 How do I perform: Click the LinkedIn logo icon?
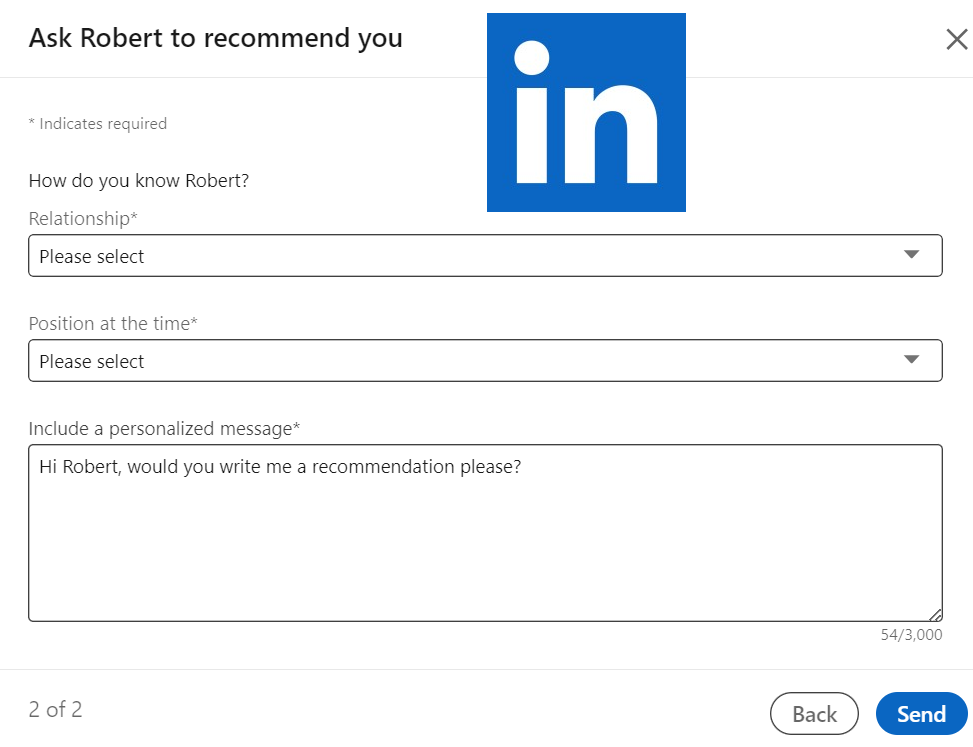pos(586,111)
